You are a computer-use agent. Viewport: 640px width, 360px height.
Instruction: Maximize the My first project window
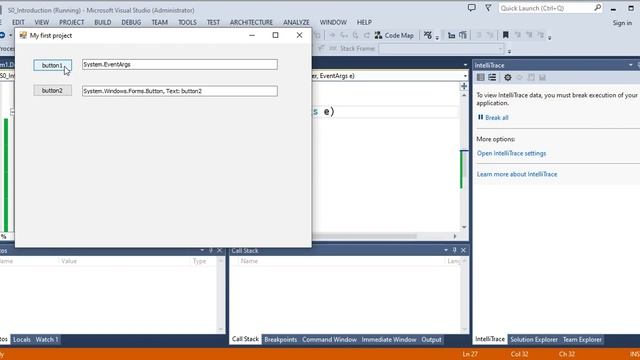coord(276,36)
